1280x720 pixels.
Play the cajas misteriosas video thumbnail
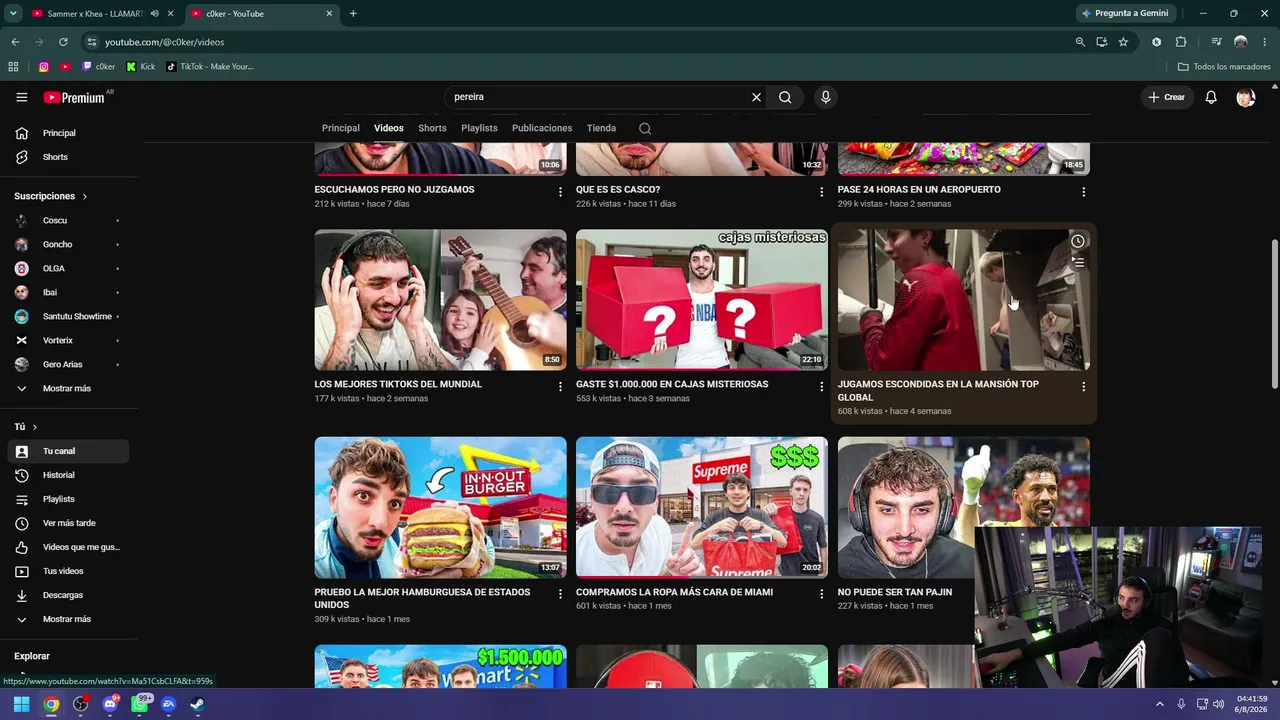[x=702, y=300]
